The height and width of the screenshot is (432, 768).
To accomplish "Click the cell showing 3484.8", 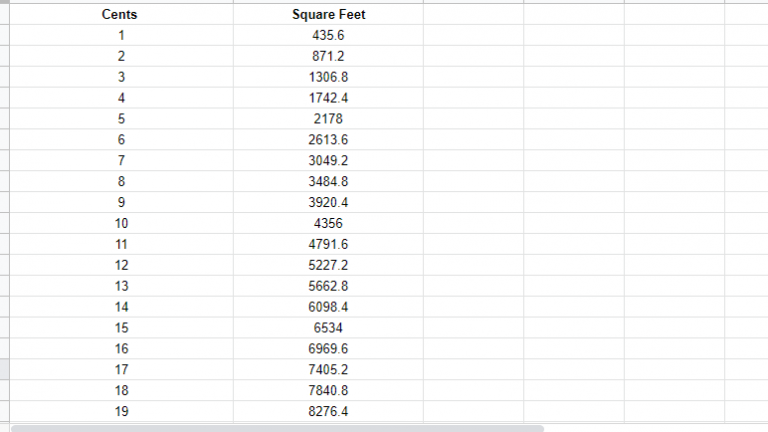I will click(x=328, y=182).
